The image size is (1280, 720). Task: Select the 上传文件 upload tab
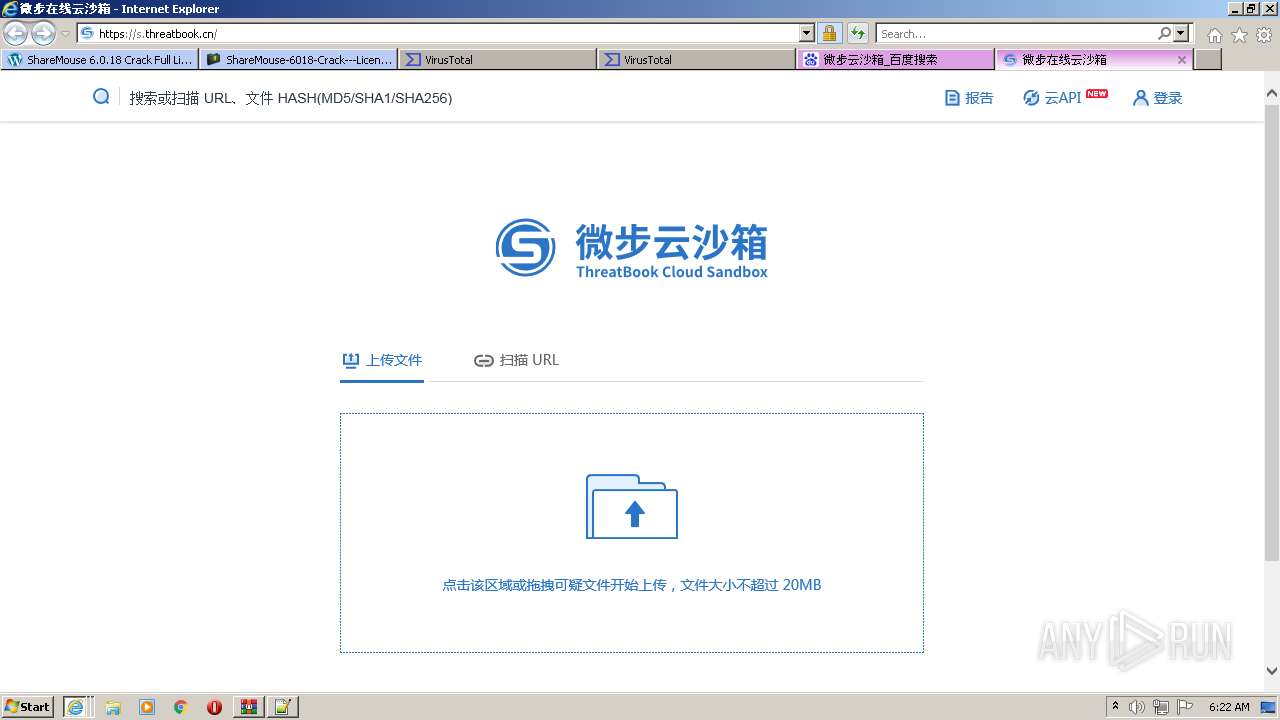coord(382,360)
